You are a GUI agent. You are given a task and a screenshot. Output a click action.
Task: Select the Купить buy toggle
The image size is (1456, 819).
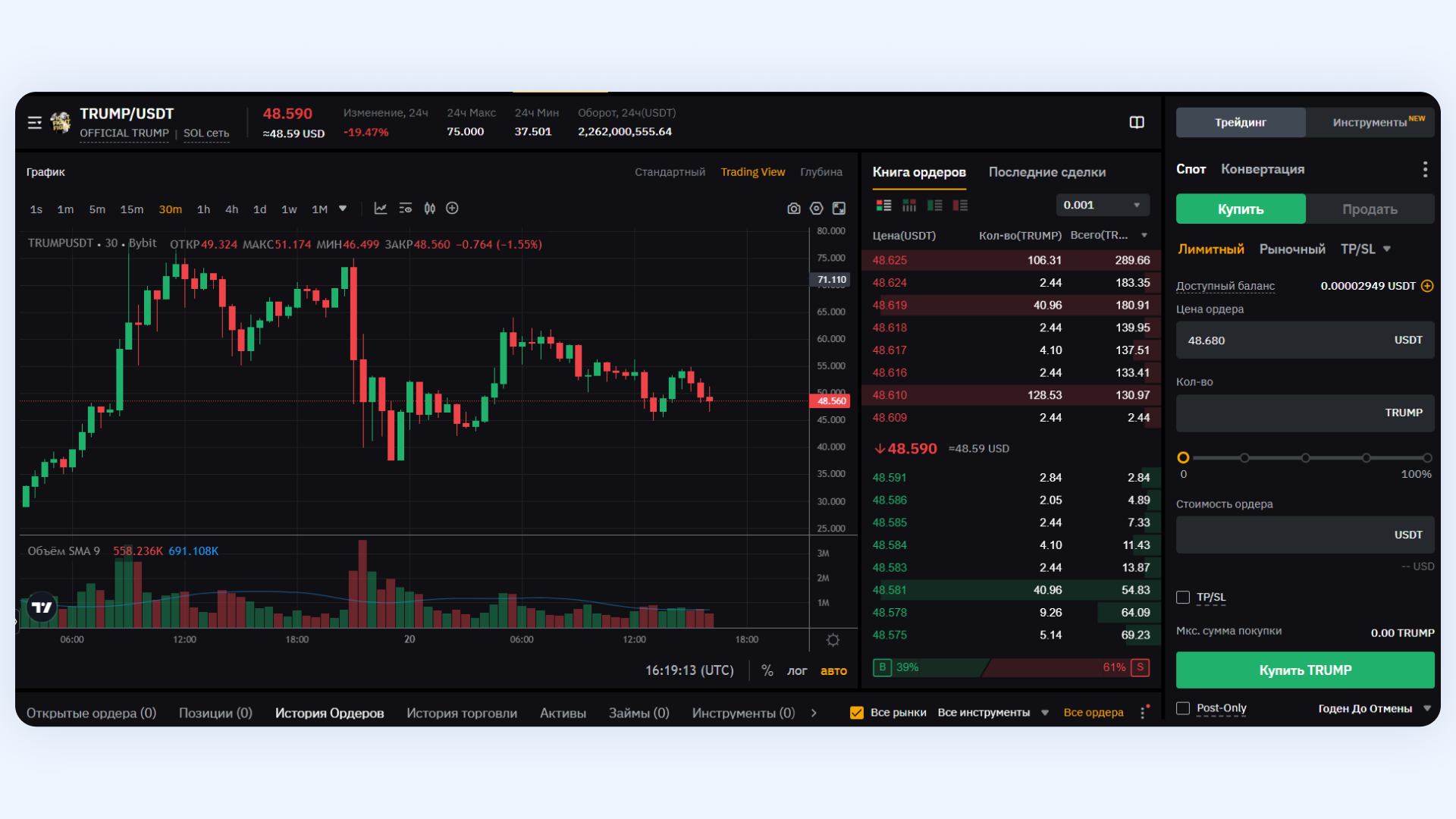1241,209
